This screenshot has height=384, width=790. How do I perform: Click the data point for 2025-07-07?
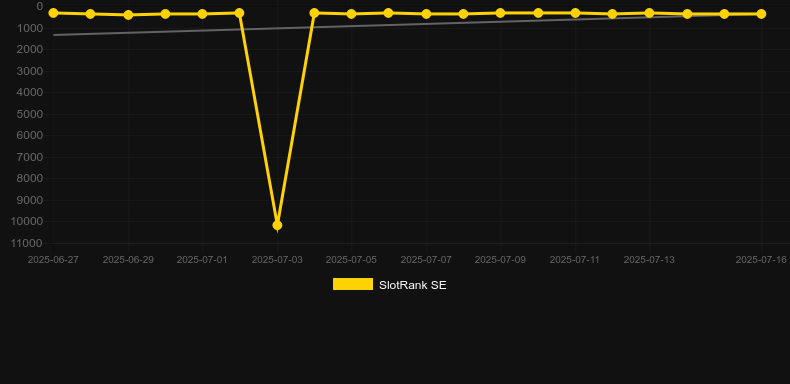426,14
